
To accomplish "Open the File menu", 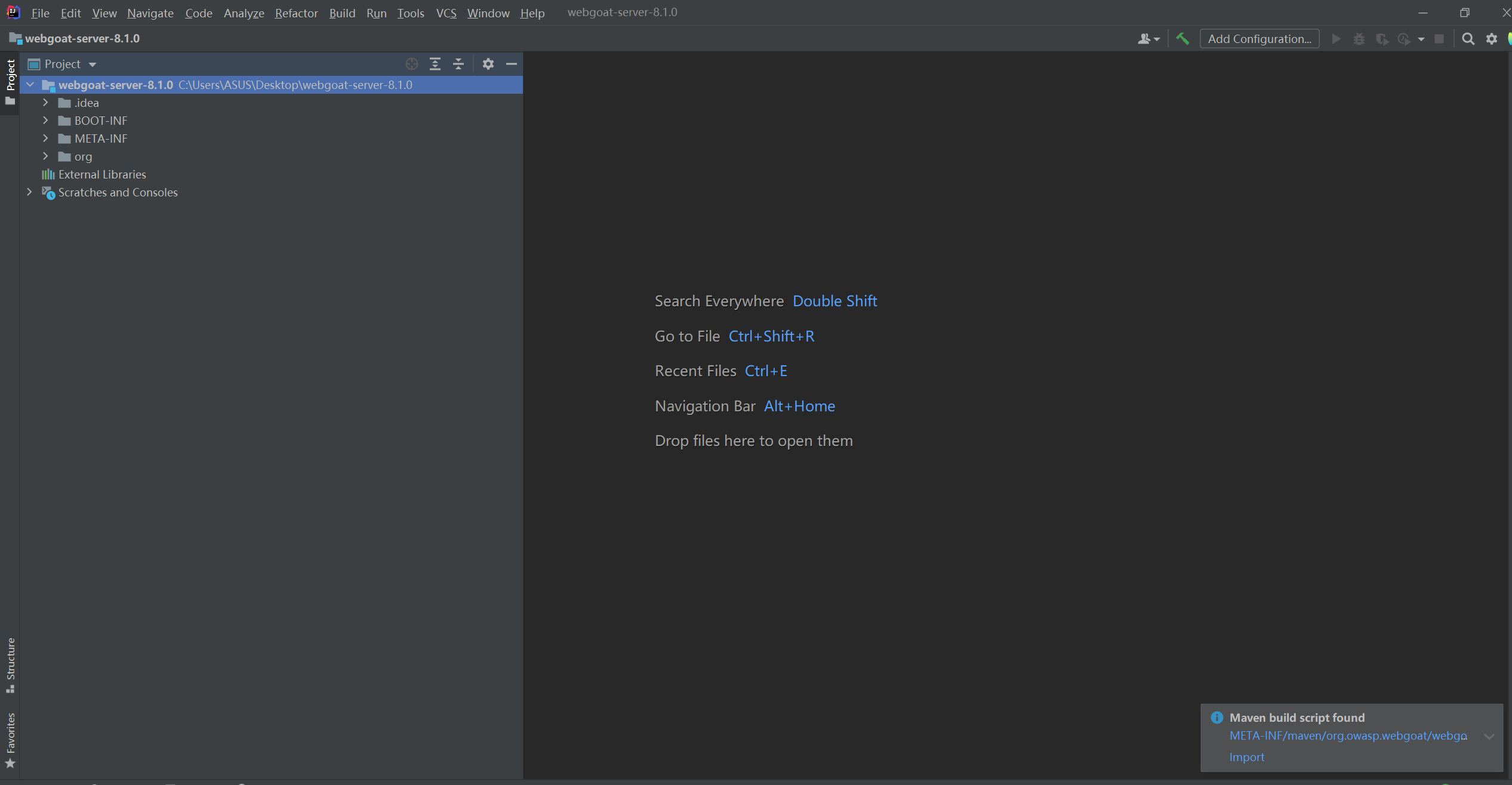I will pos(40,13).
